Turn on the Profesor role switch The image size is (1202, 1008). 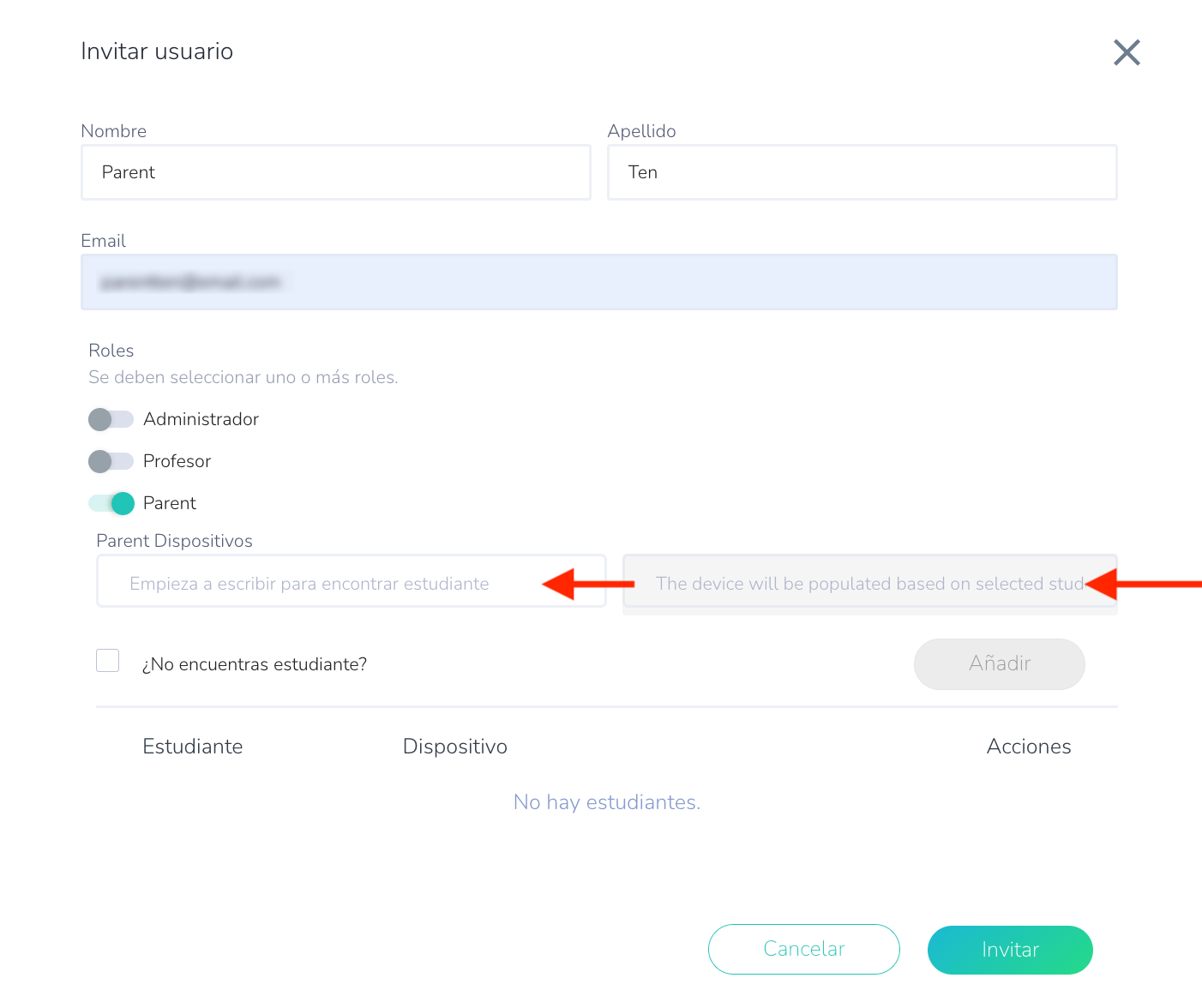tap(111, 461)
